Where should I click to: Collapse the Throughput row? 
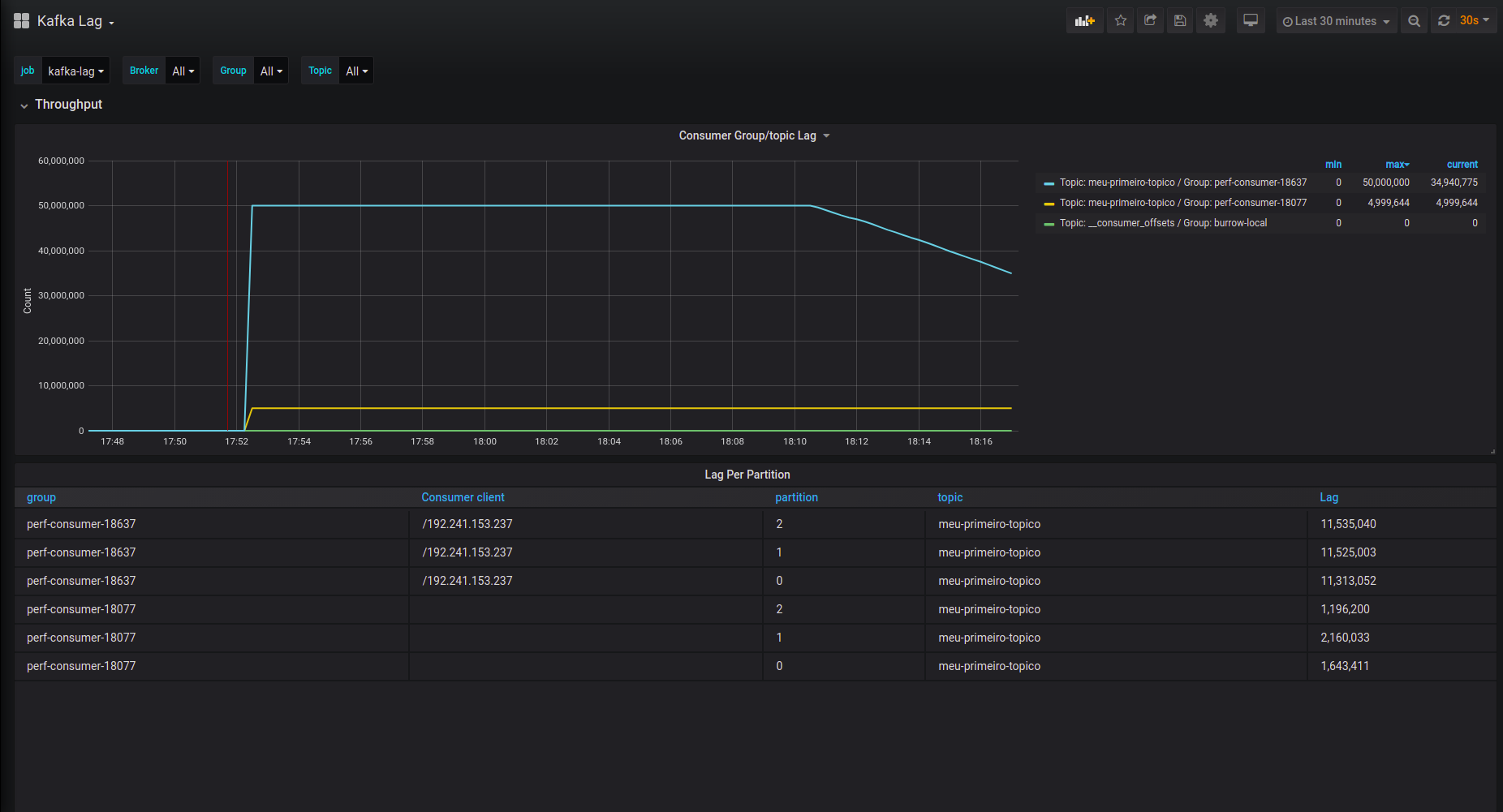coord(62,105)
